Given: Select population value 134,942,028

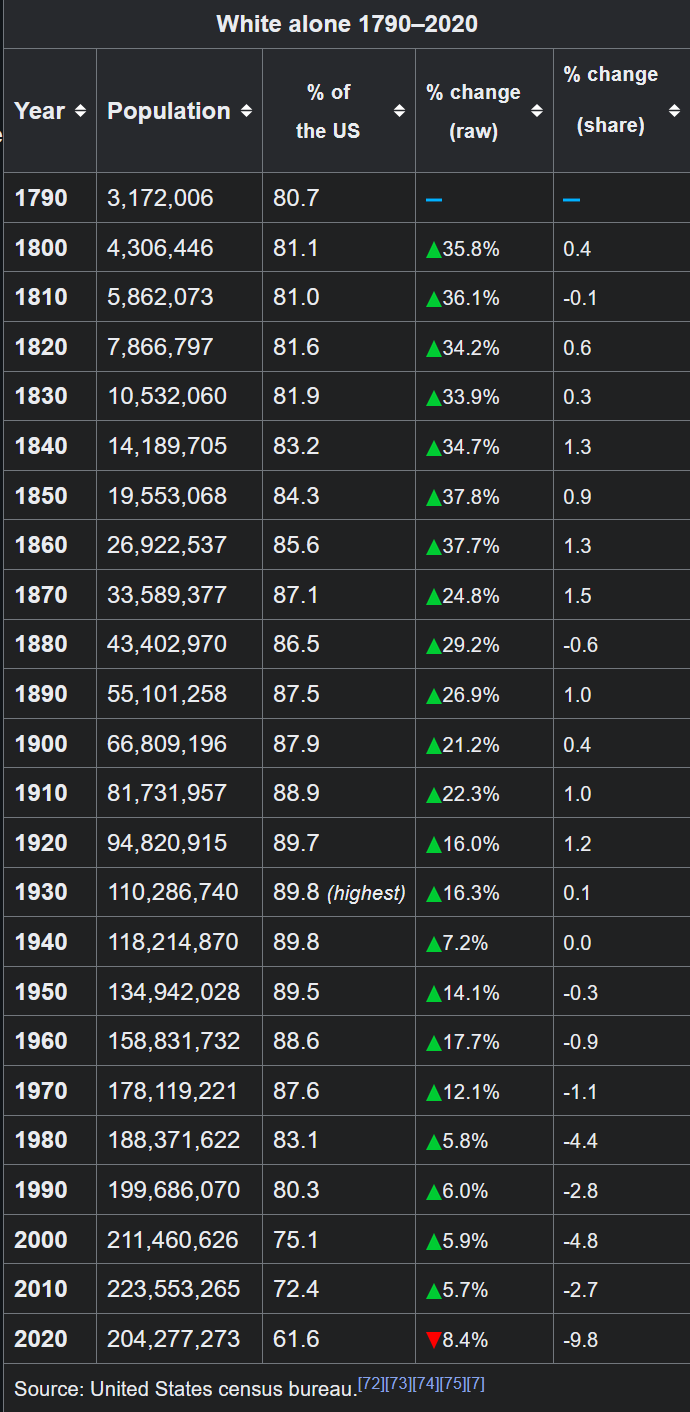Looking at the screenshot, I should tap(174, 992).
